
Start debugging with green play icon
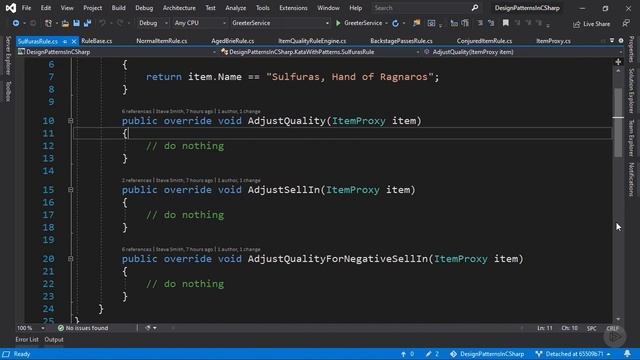(338, 23)
